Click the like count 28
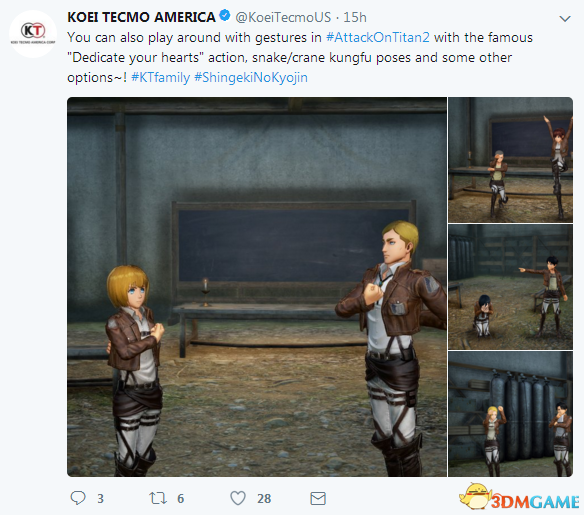Viewport: 584px width, 515px height. (264, 499)
